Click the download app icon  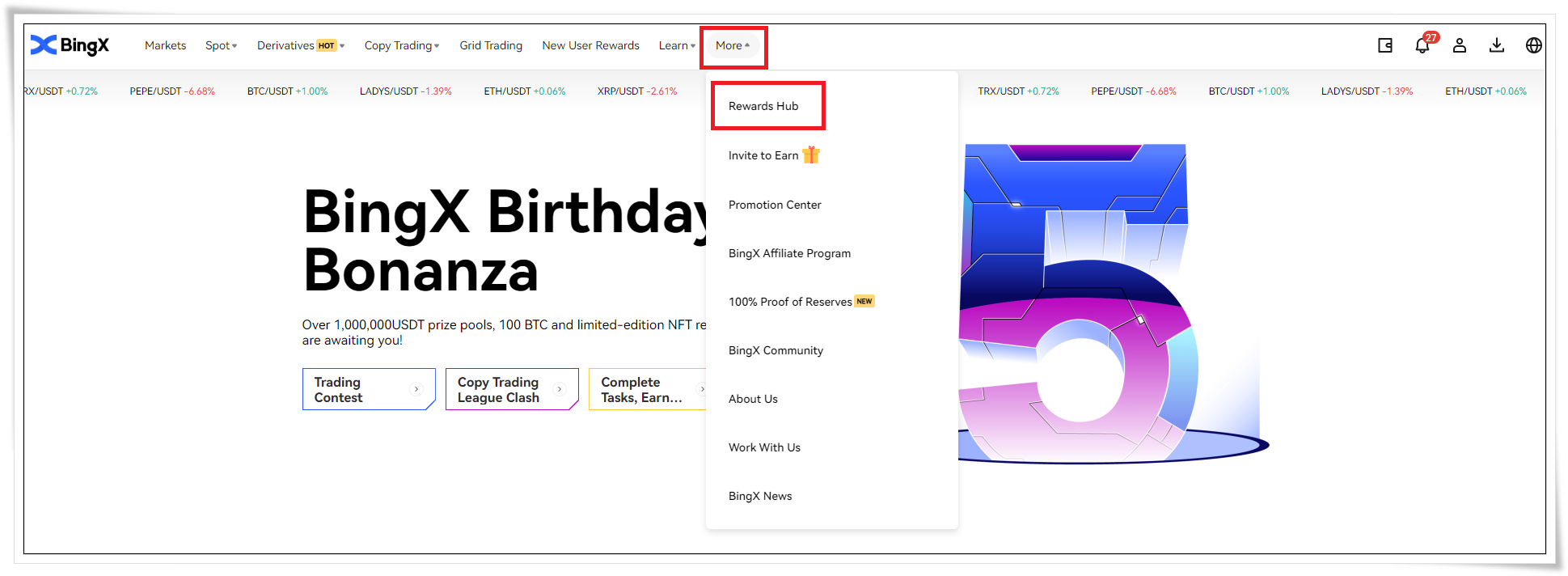coord(1497,45)
